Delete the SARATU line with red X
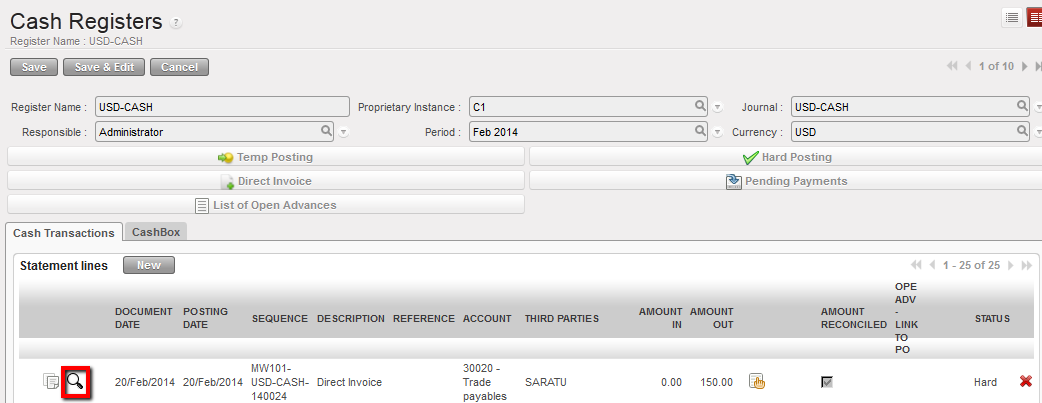 click(1025, 381)
